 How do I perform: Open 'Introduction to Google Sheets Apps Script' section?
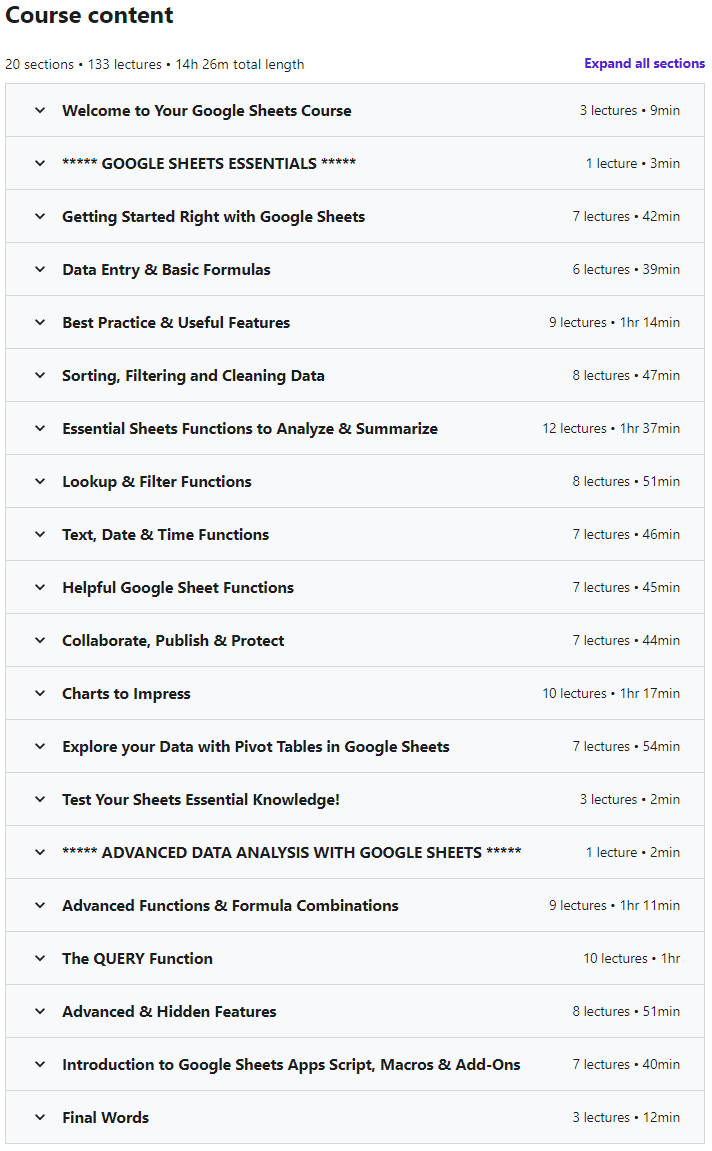tap(291, 1064)
